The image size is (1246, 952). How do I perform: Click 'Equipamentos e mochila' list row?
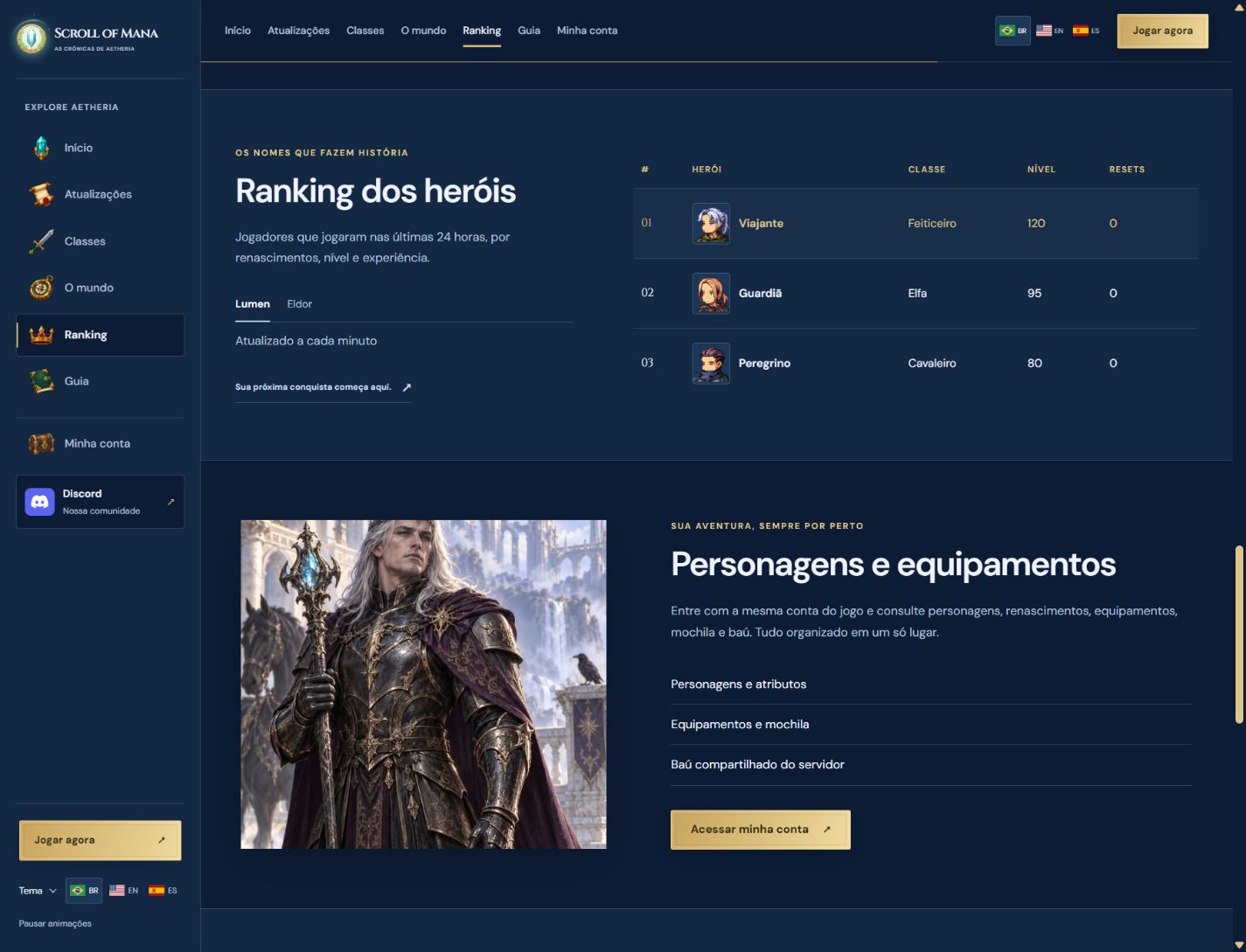[931, 725]
